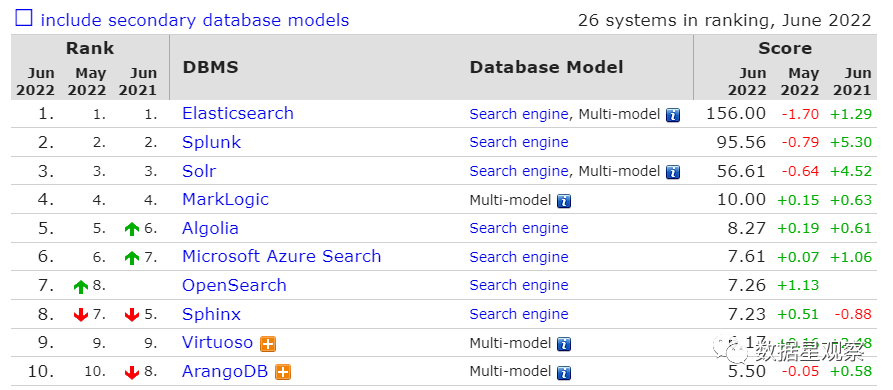
Task: Open the Algolia DBMS link
Action: pos(210,228)
